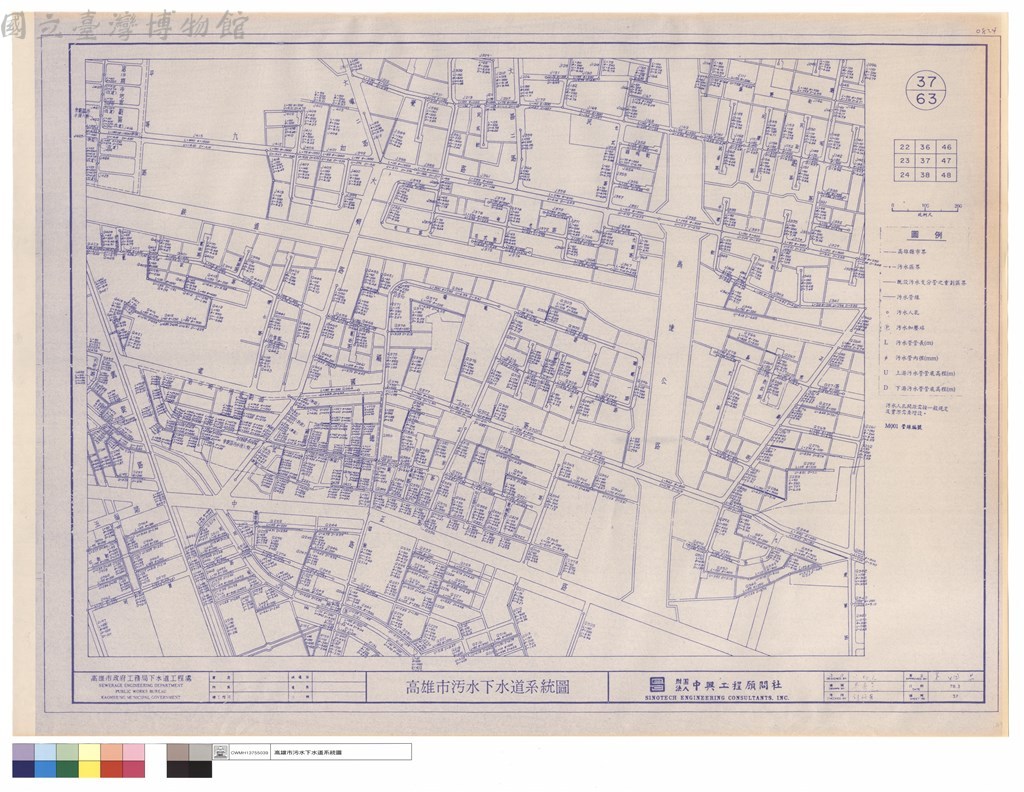This screenshot has width=1024, height=792.
Task: Click the L pipe length legend symbol
Action: tap(886, 342)
